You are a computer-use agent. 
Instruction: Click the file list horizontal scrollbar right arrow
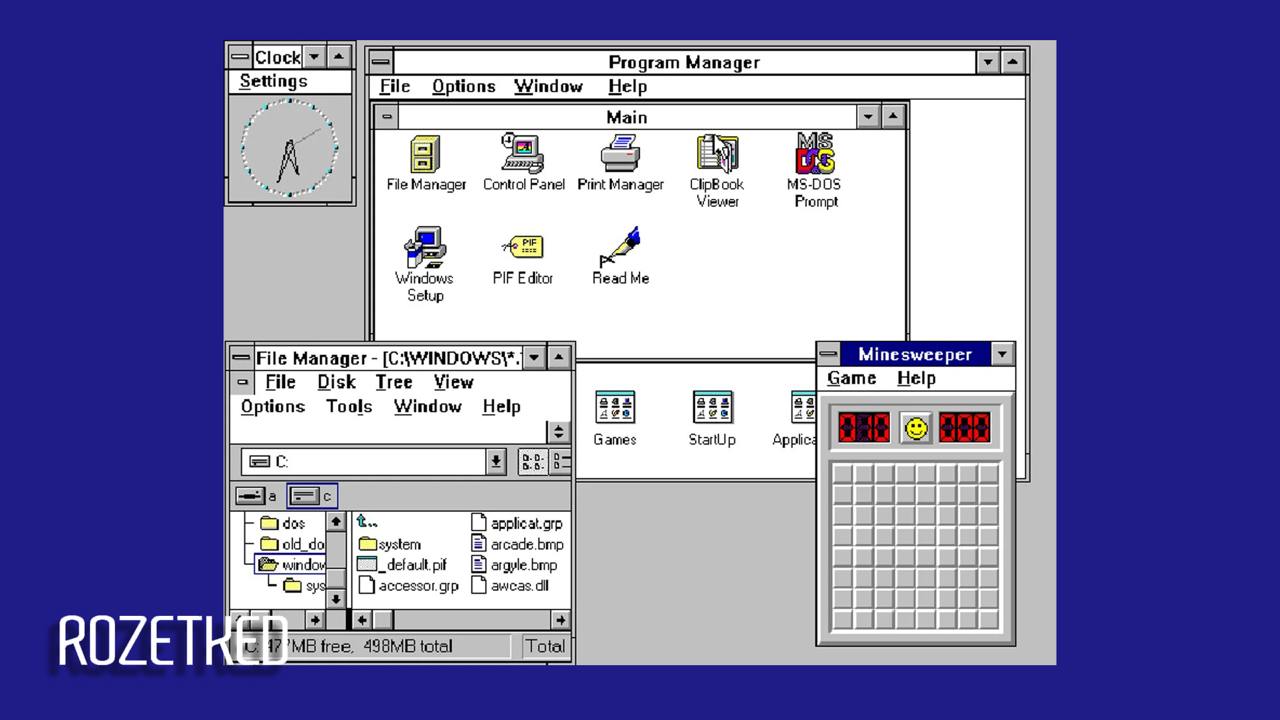(x=560, y=620)
